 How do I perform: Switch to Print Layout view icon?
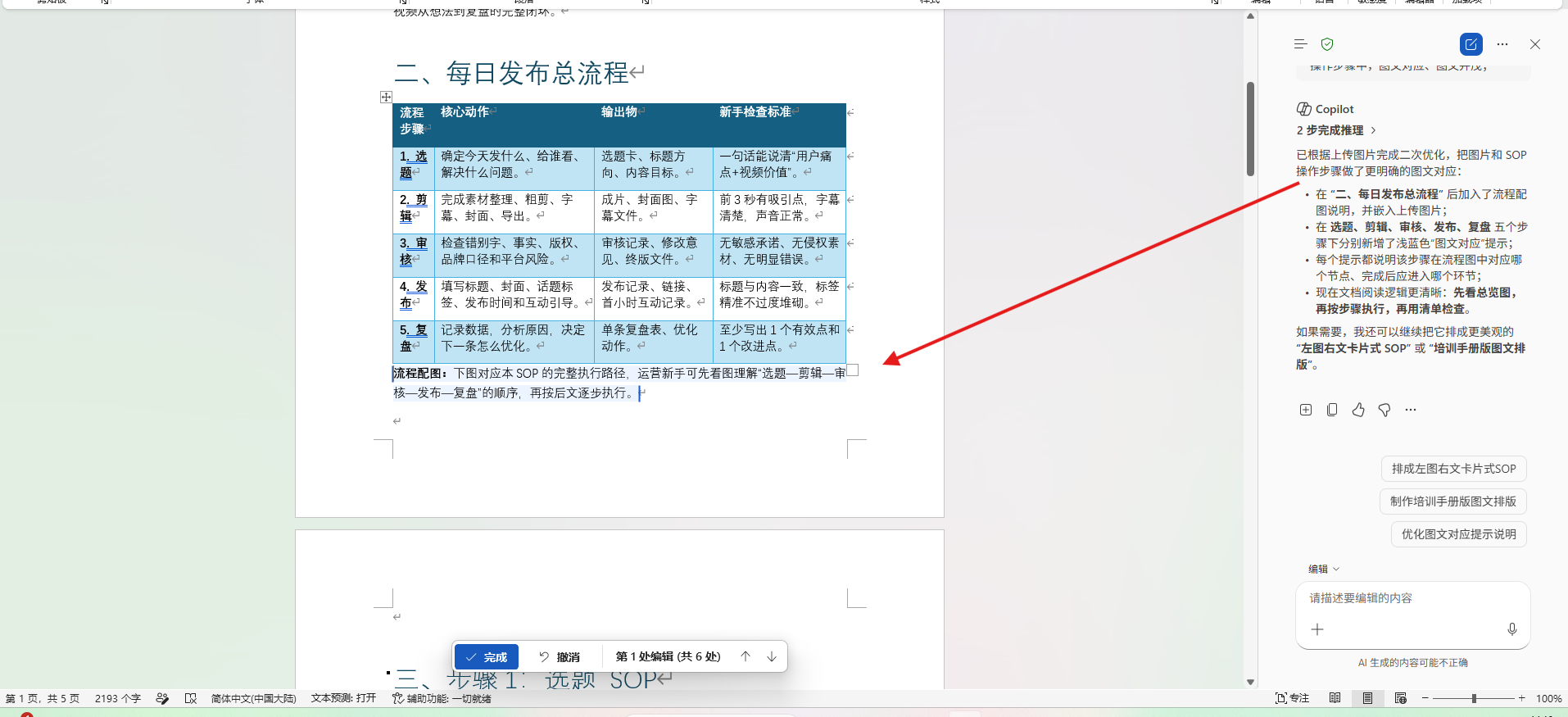click(1367, 698)
